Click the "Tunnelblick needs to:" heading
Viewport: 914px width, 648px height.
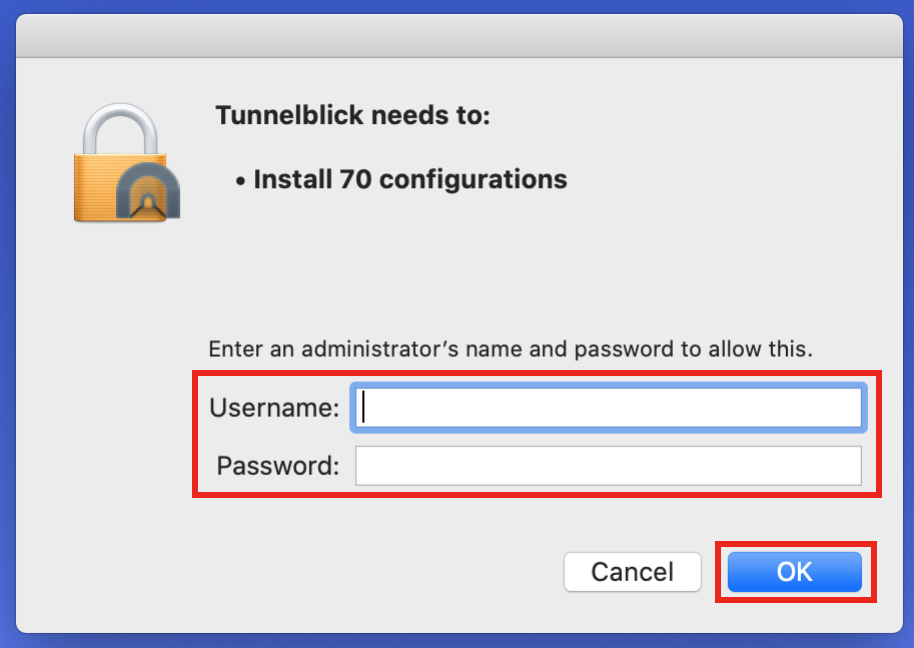(353, 115)
